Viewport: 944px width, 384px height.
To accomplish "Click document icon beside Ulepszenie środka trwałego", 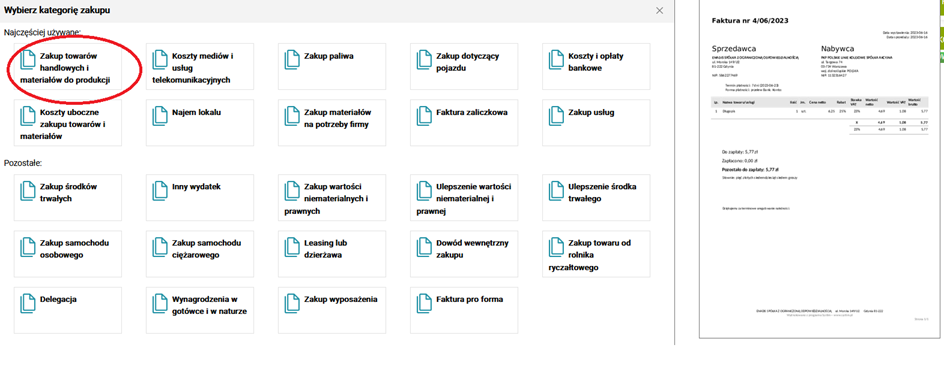I will 557,190.
